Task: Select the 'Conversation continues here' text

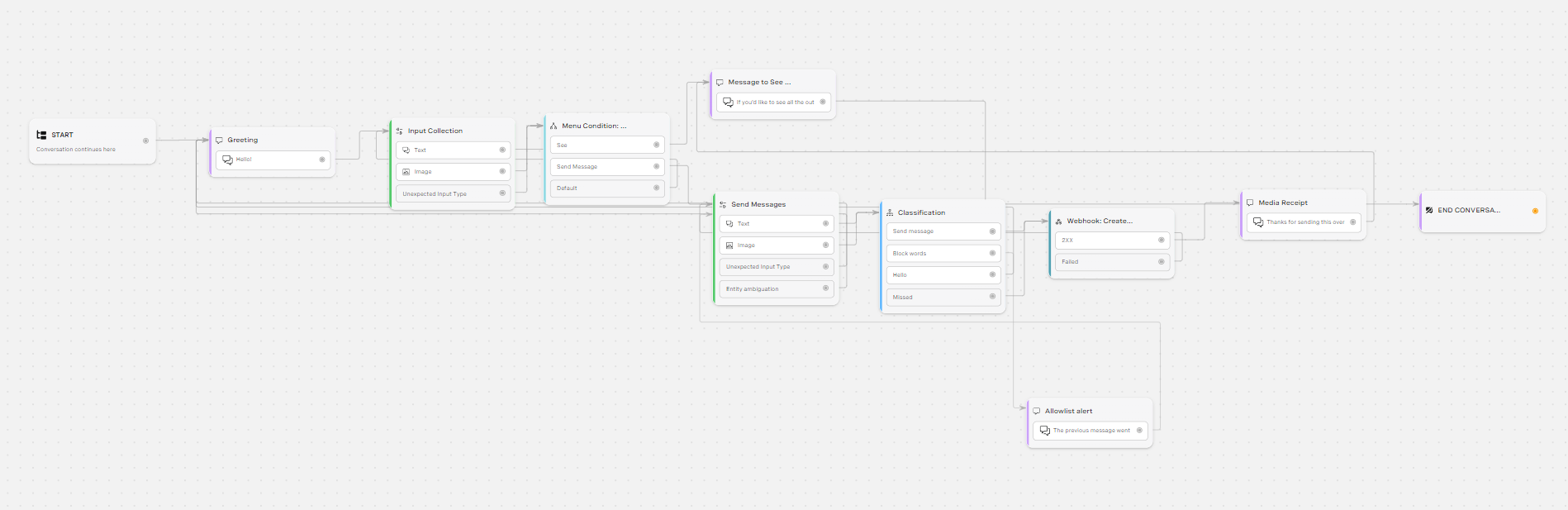Action: pyautogui.click(x=76, y=150)
